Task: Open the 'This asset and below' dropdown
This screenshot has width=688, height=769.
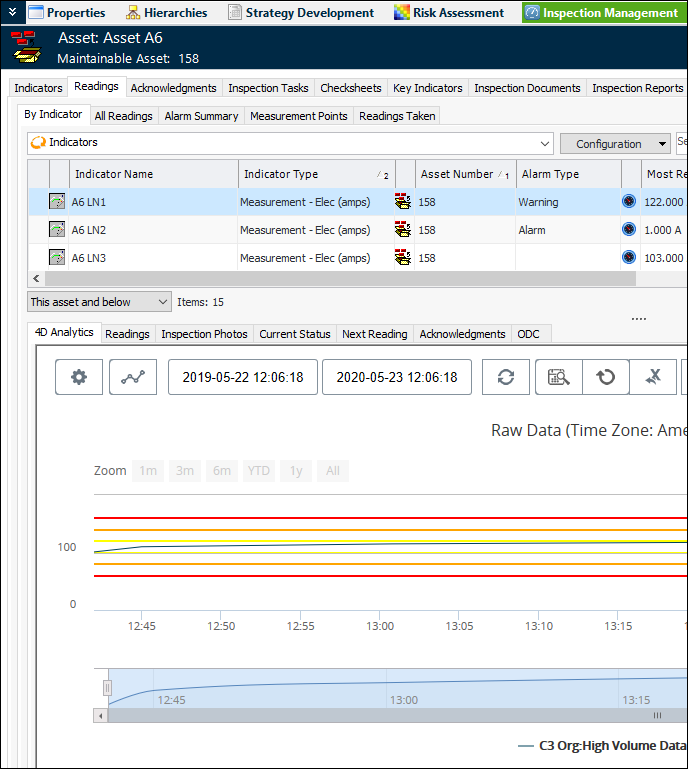Action: [x=163, y=302]
